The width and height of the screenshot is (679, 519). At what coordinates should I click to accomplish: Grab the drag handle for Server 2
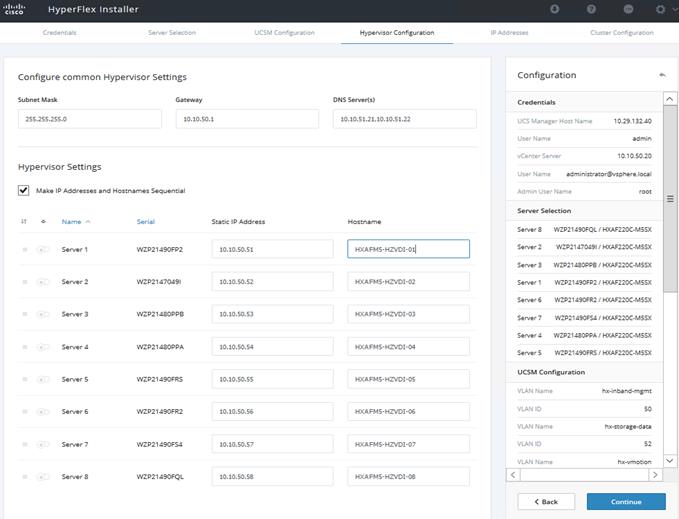click(25, 282)
